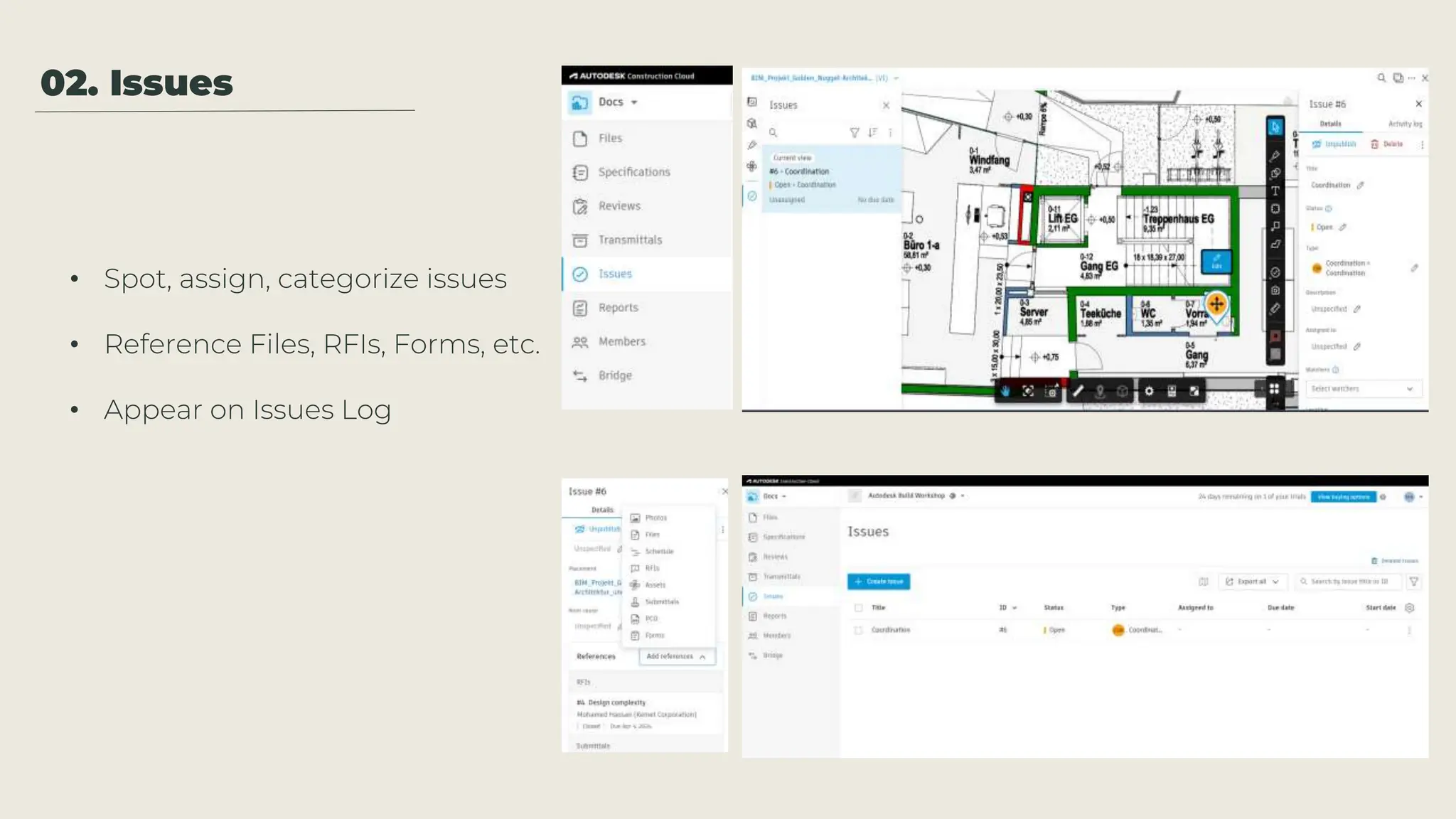This screenshot has width=1456, height=819.
Task: Open viewer settings gear
Action: pos(1149,391)
